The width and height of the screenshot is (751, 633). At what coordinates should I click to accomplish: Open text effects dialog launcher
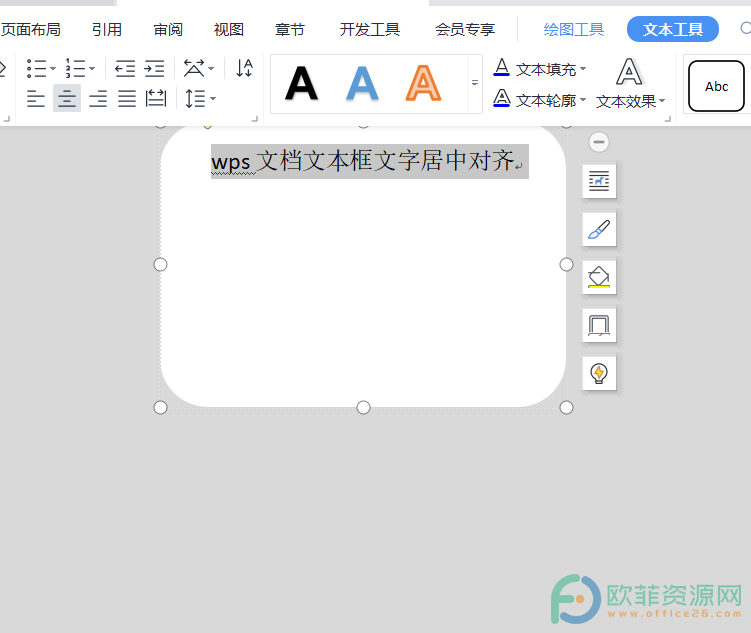point(668,119)
